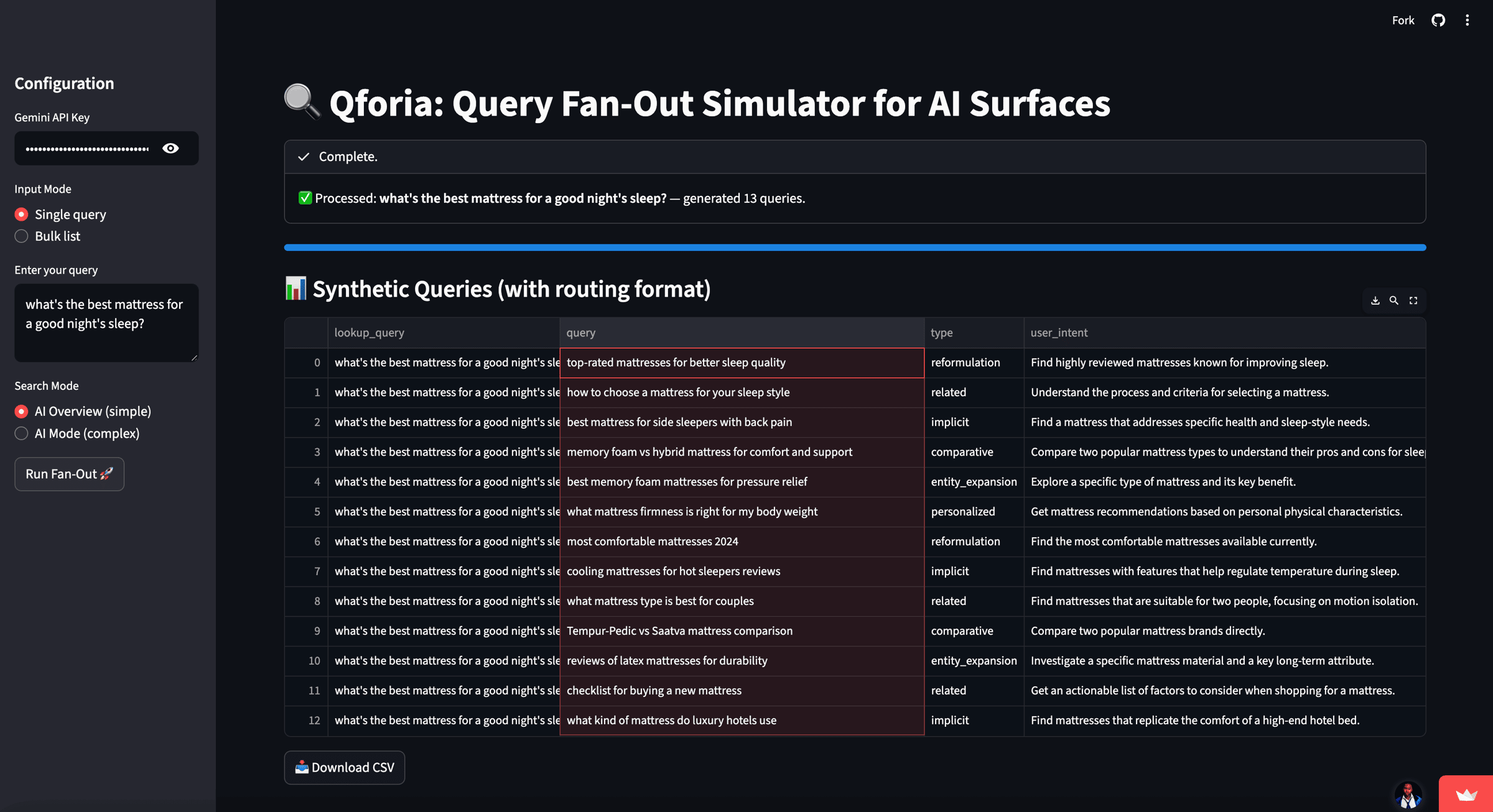
Task: Click the table search magnifier icon
Action: point(1394,301)
